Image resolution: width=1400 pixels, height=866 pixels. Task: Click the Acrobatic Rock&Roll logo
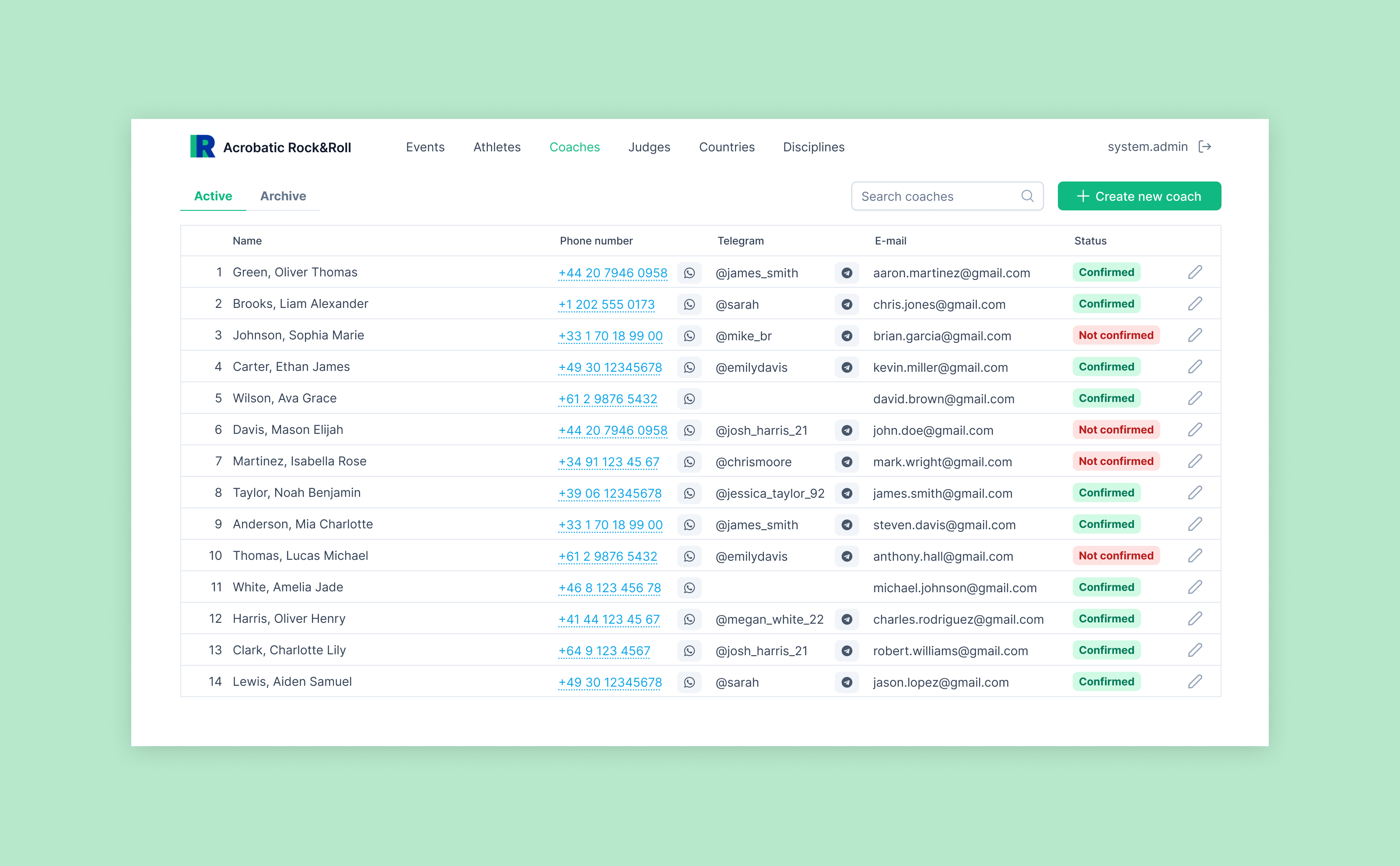click(x=203, y=147)
